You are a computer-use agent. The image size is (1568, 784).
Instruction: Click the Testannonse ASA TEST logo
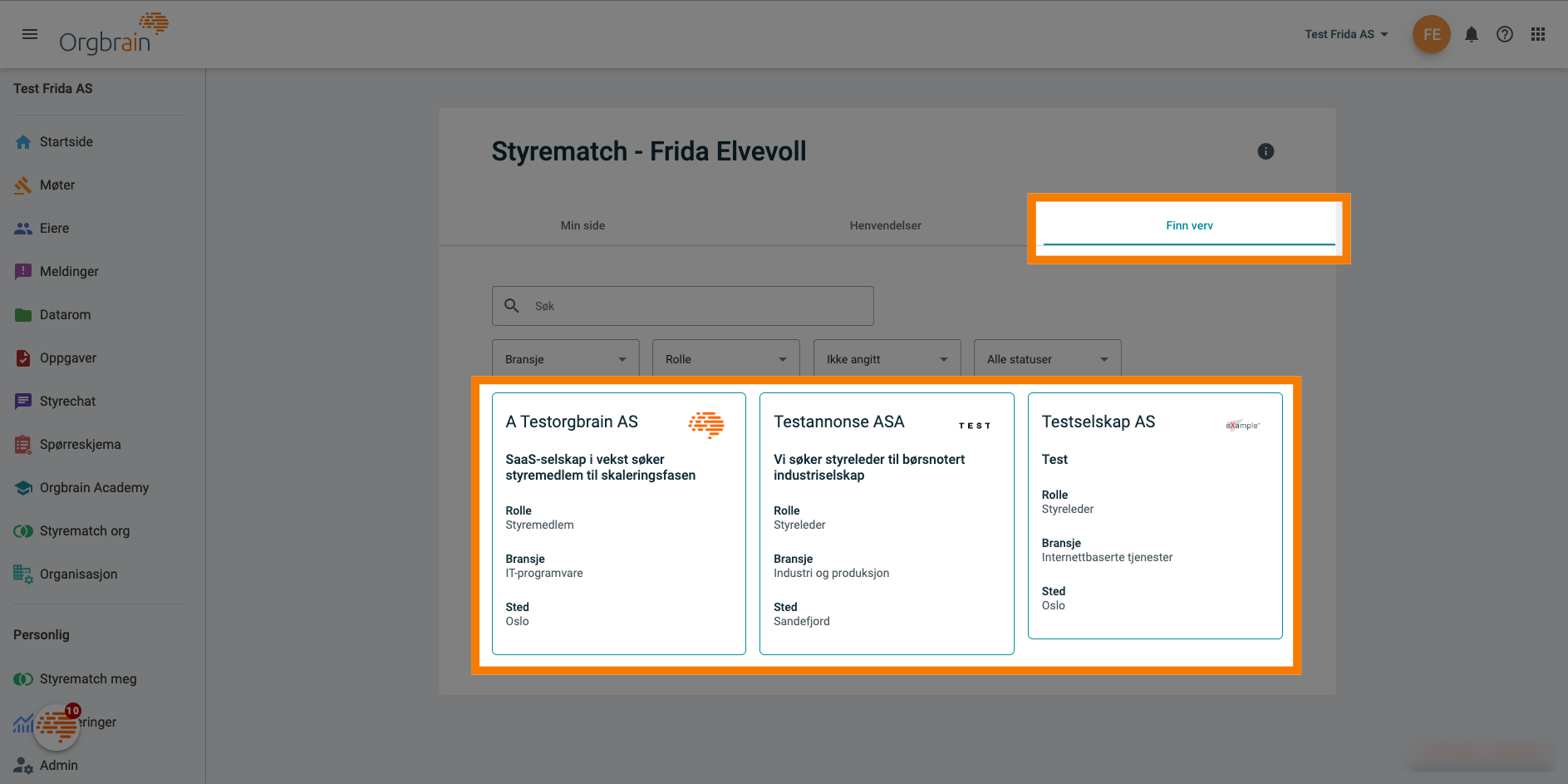point(975,426)
